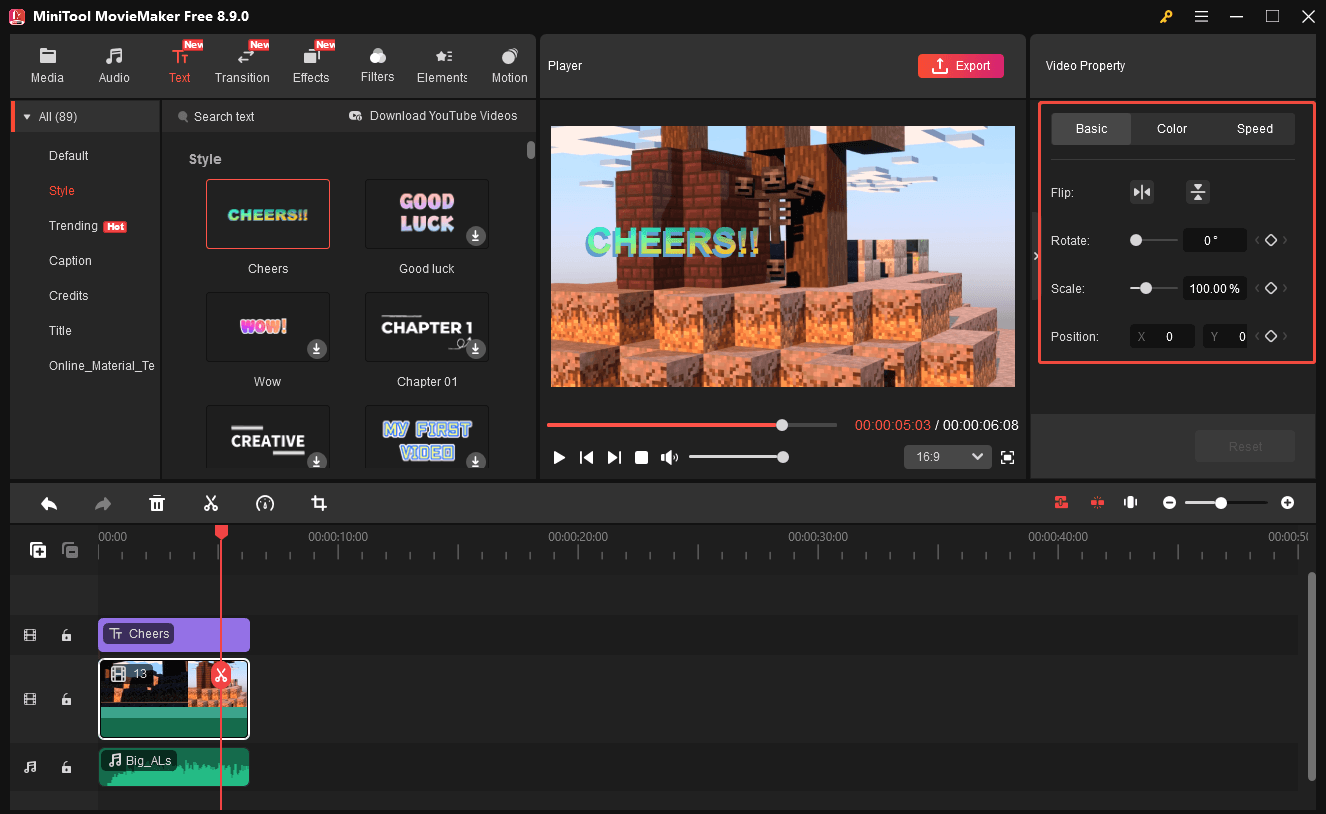
Task: Add keyframe for Position
Action: click(1271, 336)
